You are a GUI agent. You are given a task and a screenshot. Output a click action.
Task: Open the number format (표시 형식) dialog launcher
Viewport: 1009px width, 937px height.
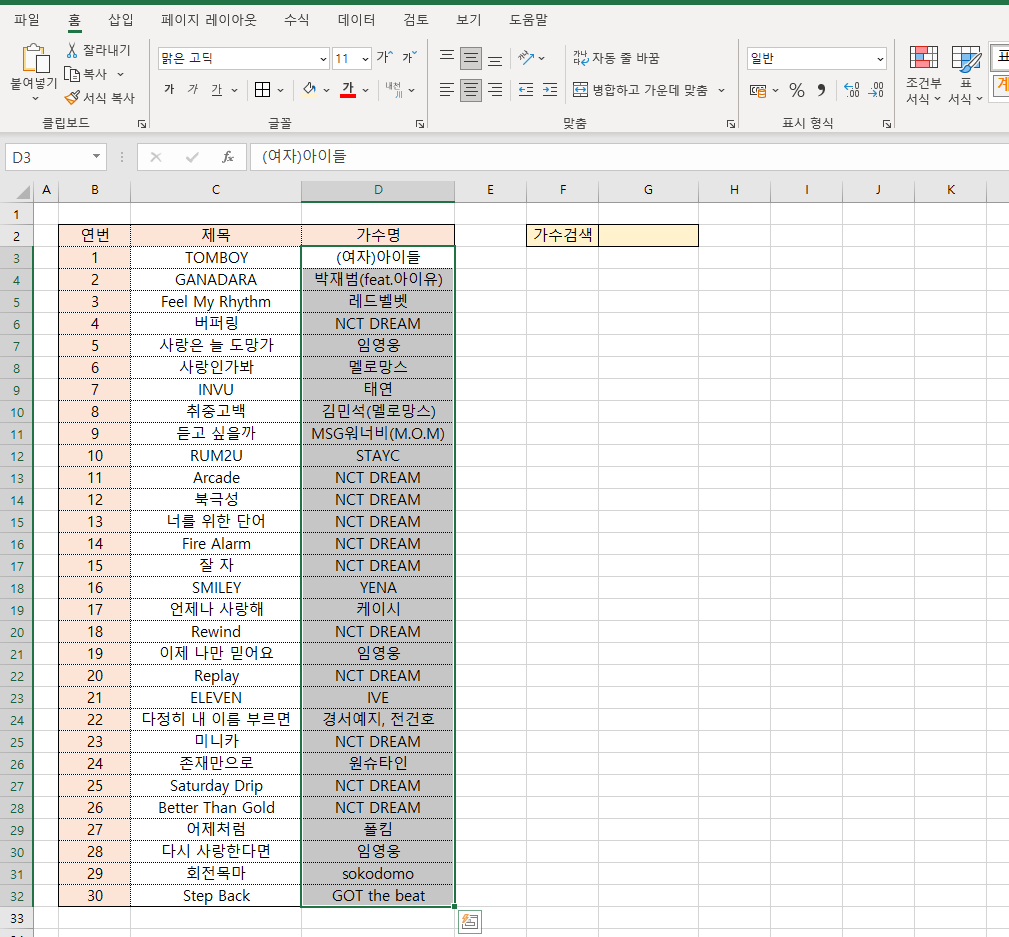pos(887,124)
